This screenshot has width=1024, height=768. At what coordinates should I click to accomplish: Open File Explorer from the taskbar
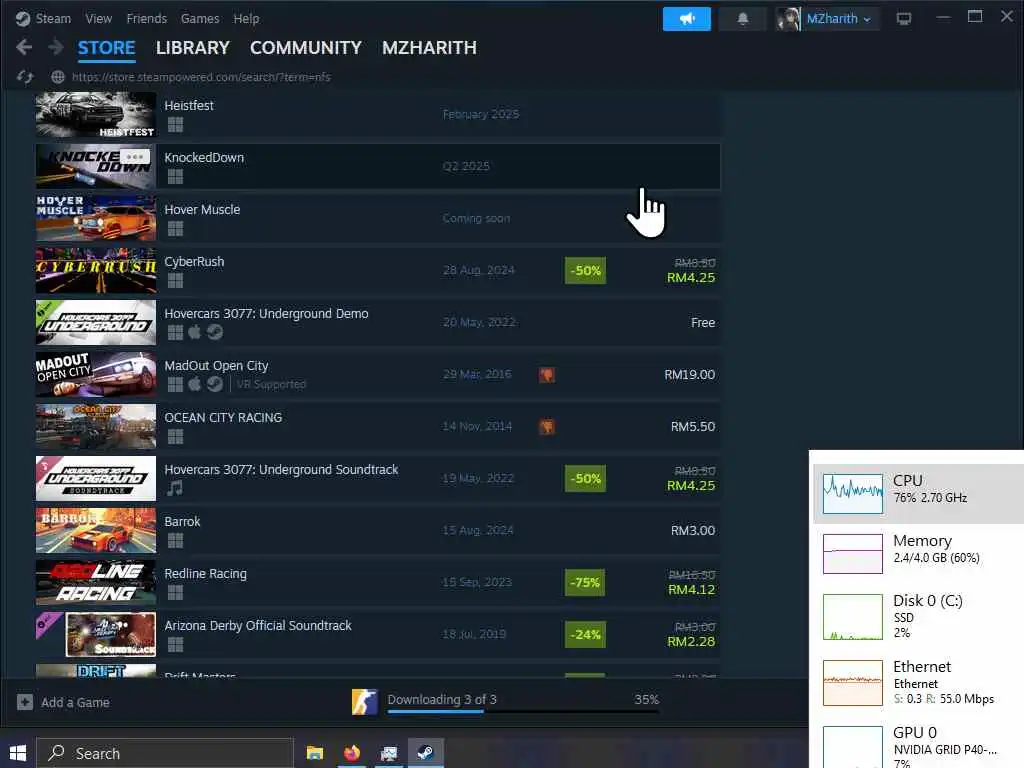point(315,753)
